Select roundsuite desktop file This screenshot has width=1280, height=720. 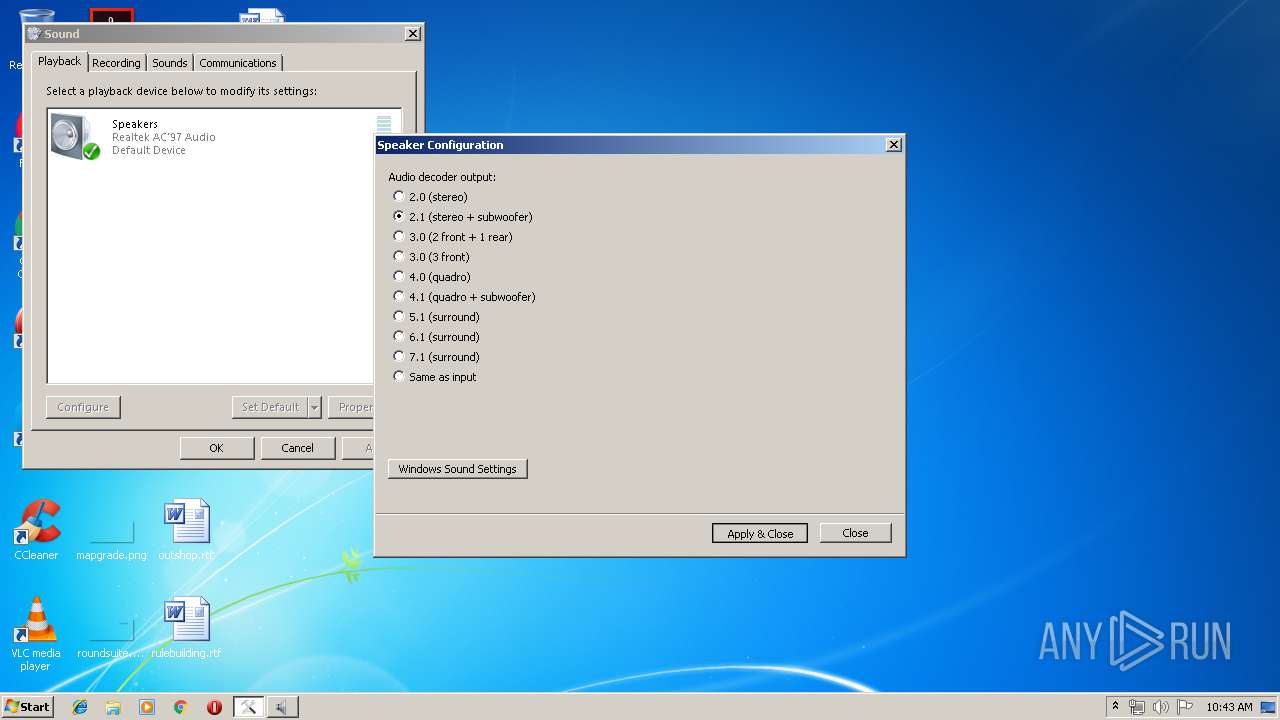pos(111,636)
